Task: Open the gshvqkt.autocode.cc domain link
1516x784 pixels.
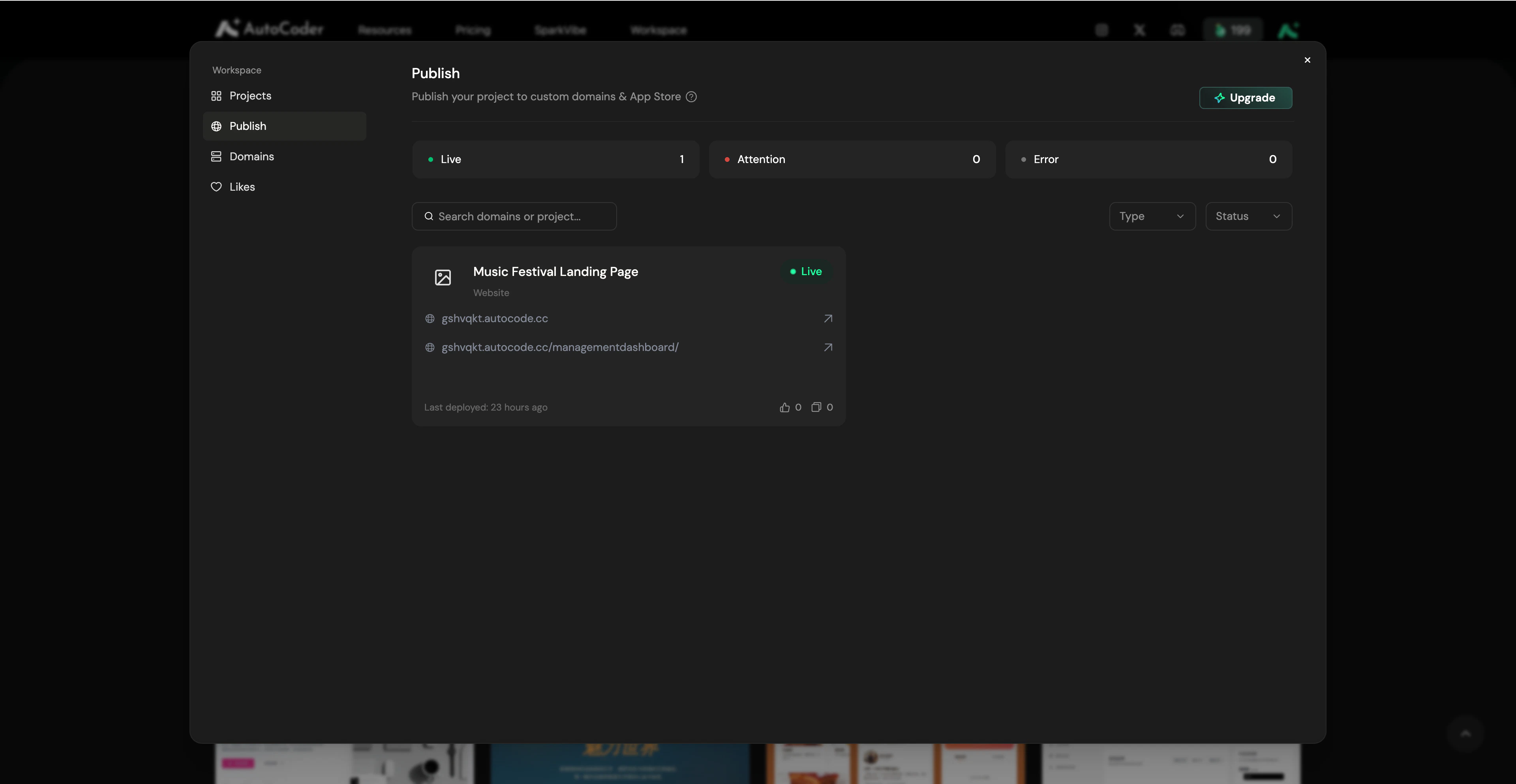Action: tap(494, 319)
